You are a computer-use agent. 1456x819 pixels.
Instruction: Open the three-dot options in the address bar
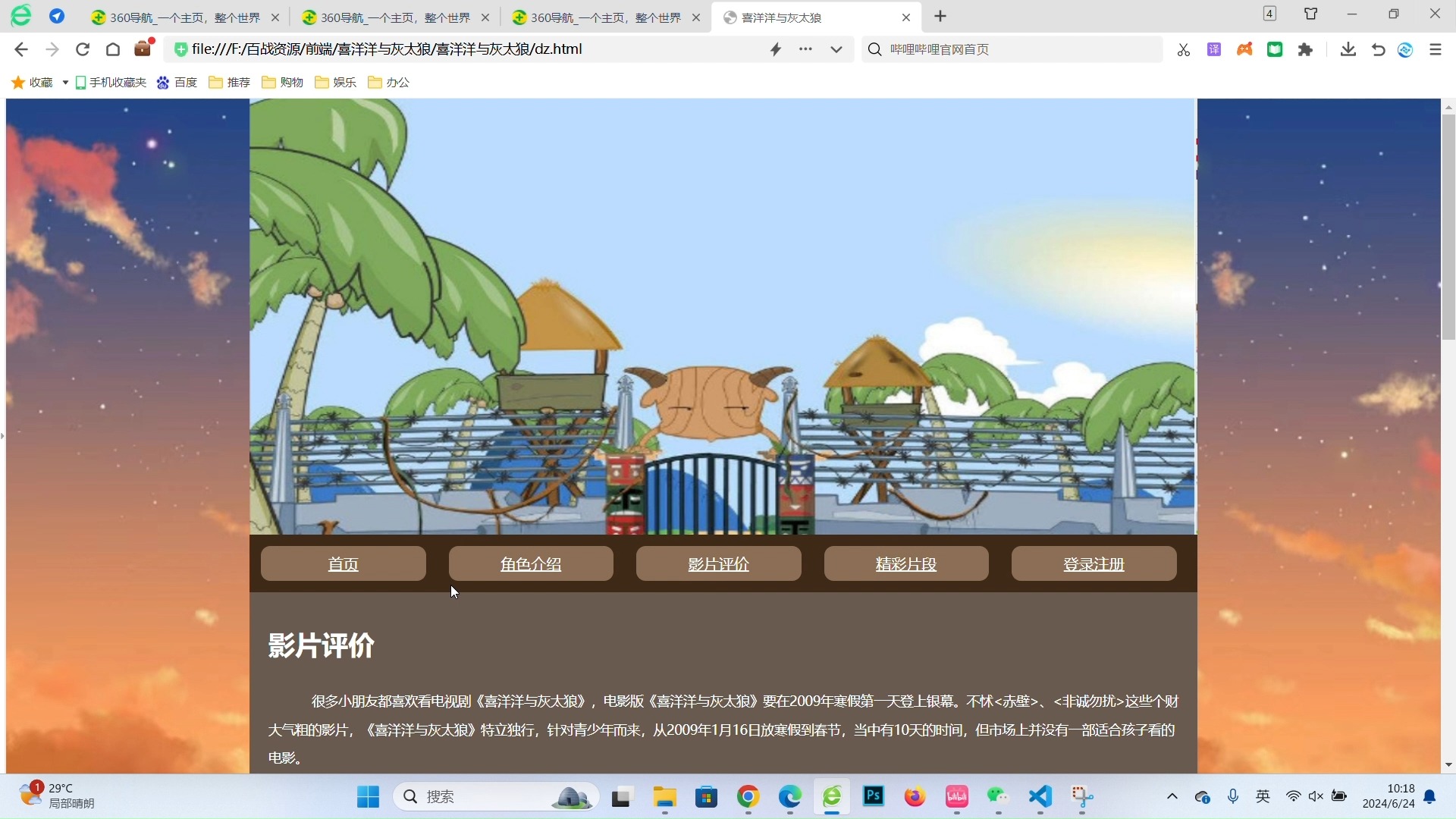click(805, 49)
